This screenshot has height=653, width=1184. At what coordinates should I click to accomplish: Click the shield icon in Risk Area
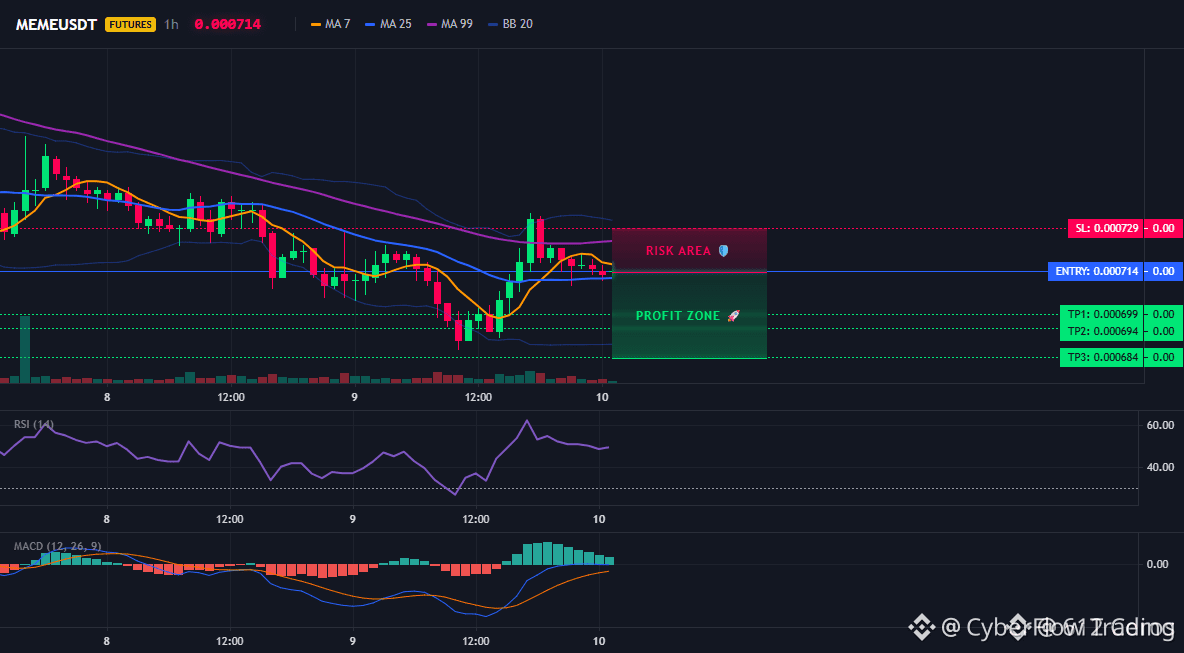[724, 251]
